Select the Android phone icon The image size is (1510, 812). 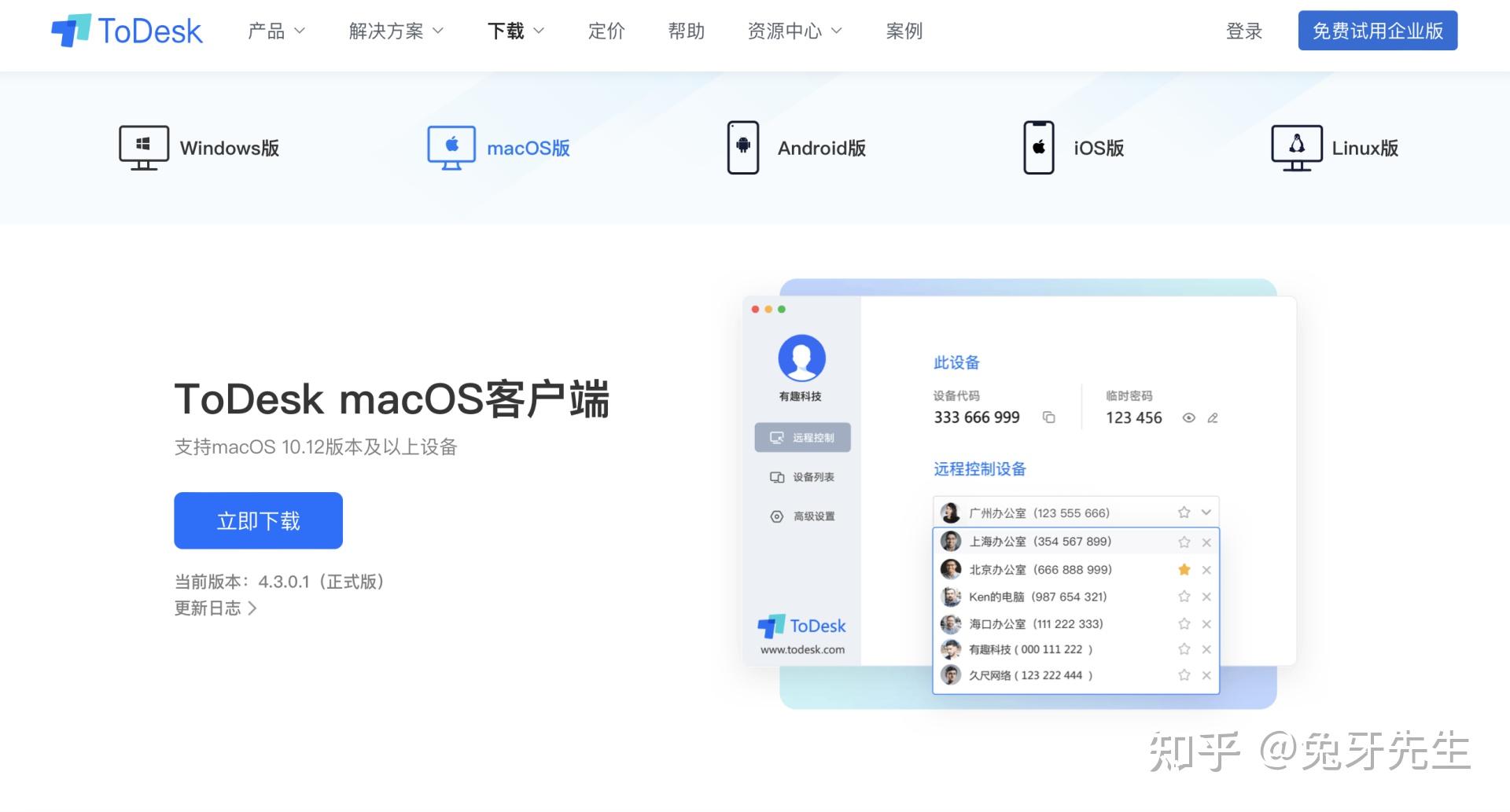click(x=743, y=148)
